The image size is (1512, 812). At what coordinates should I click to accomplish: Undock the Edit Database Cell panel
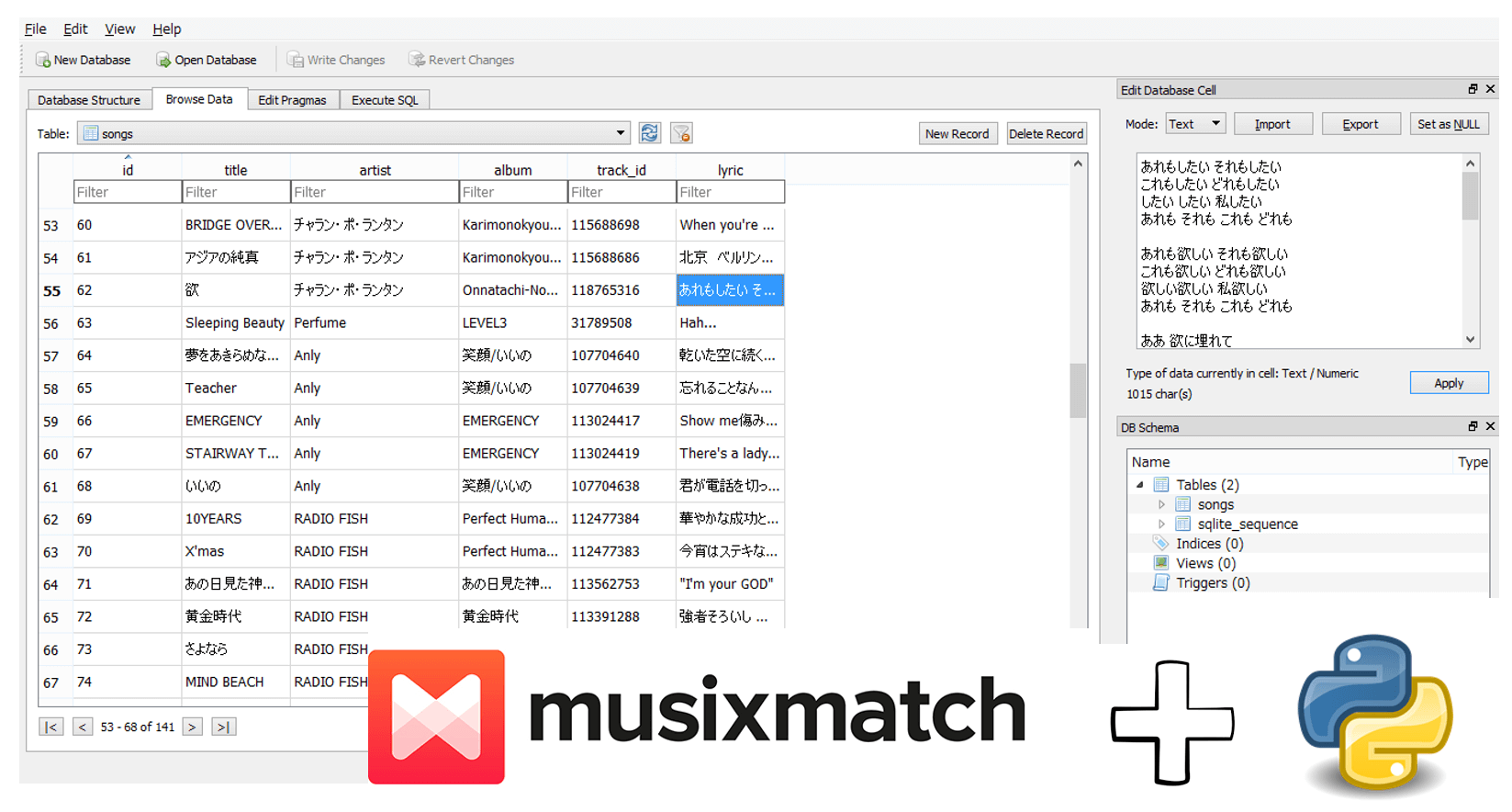1473,89
